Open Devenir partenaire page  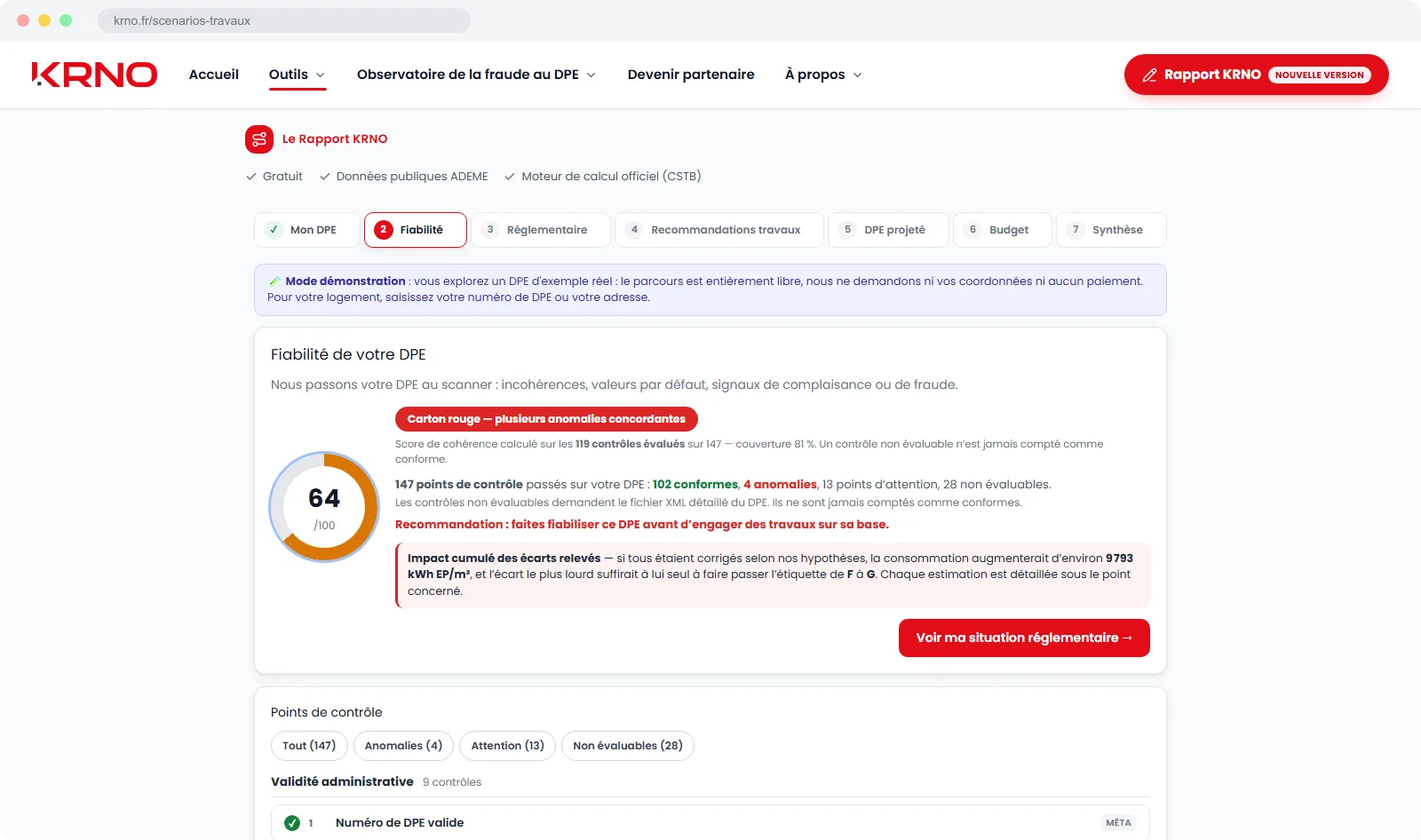(x=691, y=75)
